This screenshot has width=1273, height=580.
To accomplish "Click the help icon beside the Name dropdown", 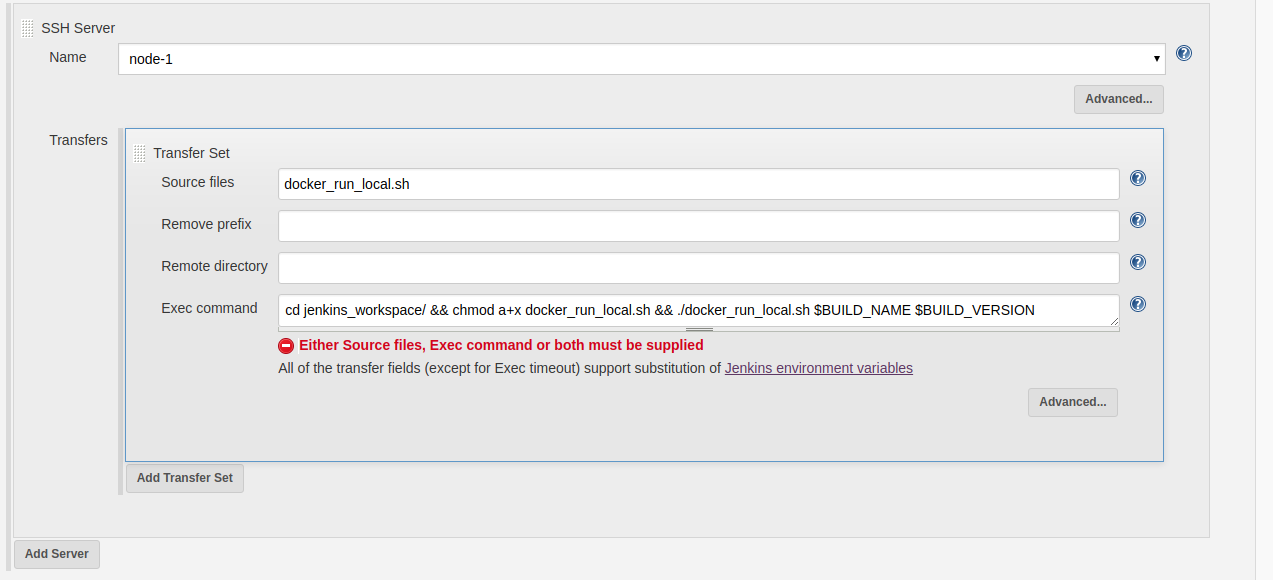I will click(x=1184, y=54).
